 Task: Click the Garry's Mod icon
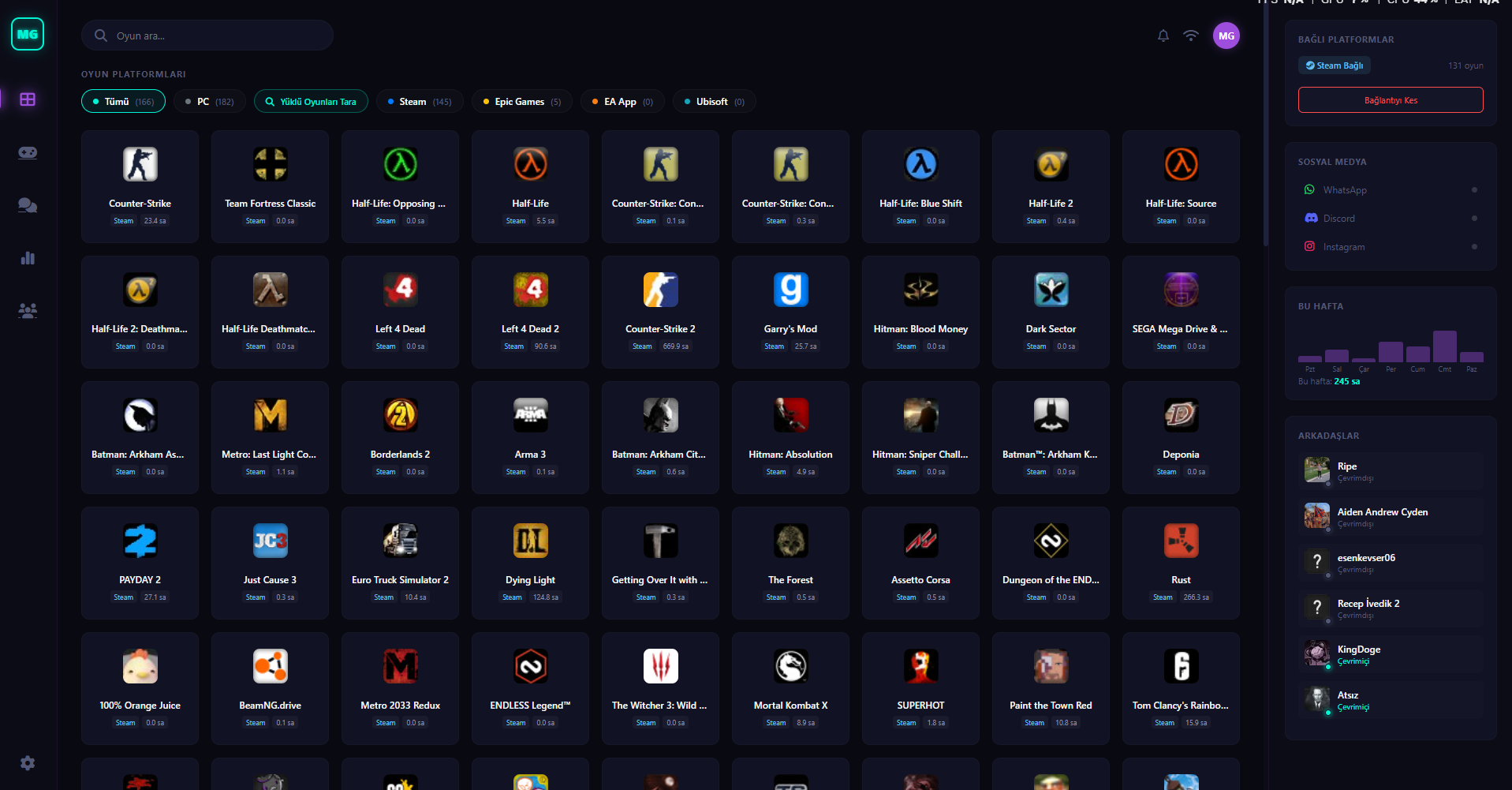pyautogui.click(x=791, y=290)
